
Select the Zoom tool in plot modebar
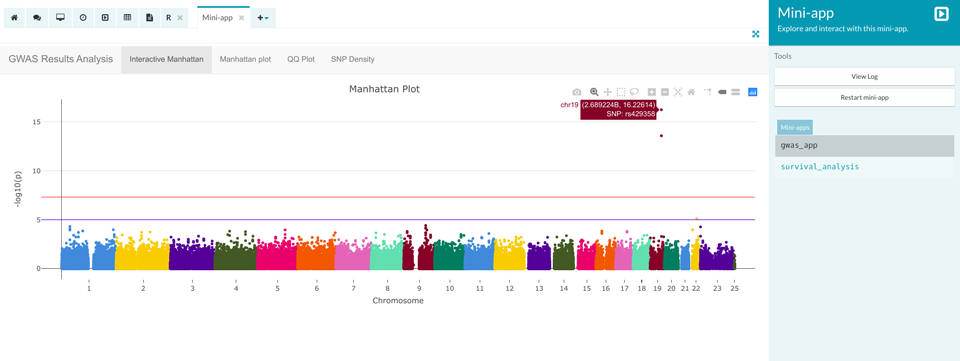click(594, 92)
